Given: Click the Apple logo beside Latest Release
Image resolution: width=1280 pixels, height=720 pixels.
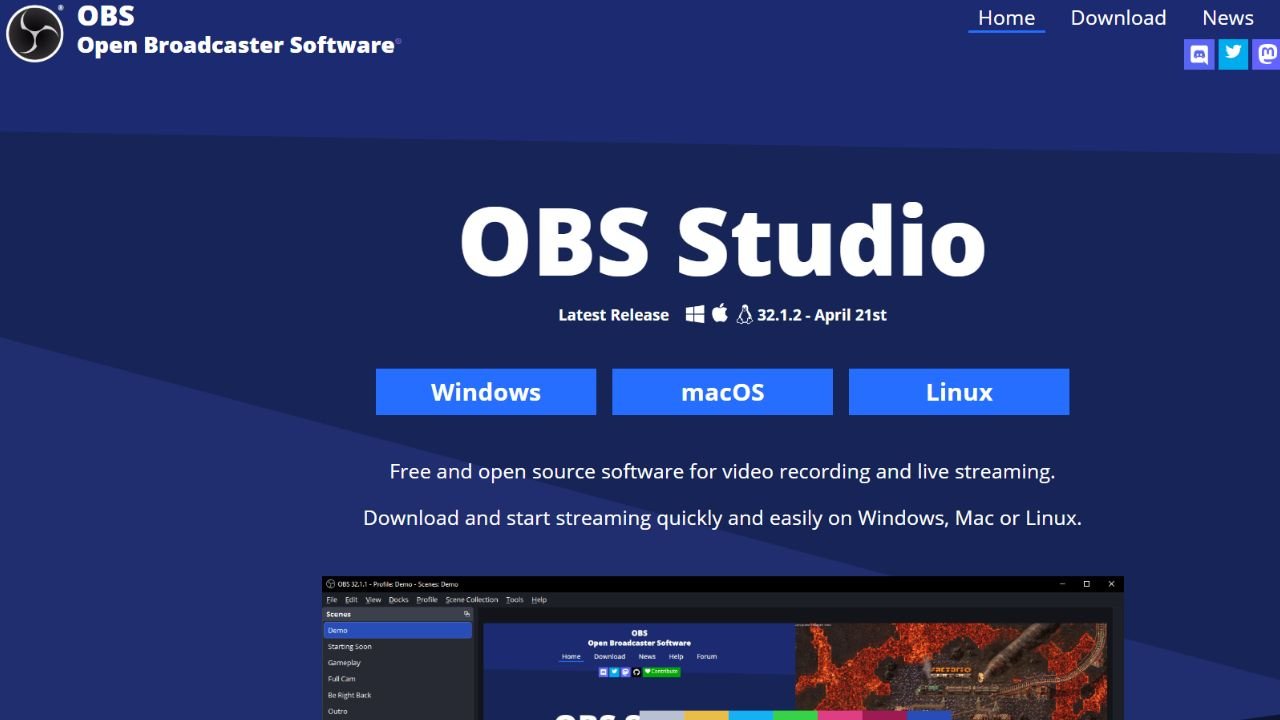Looking at the screenshot, I should pyautogui.click(x=719, y=314).
